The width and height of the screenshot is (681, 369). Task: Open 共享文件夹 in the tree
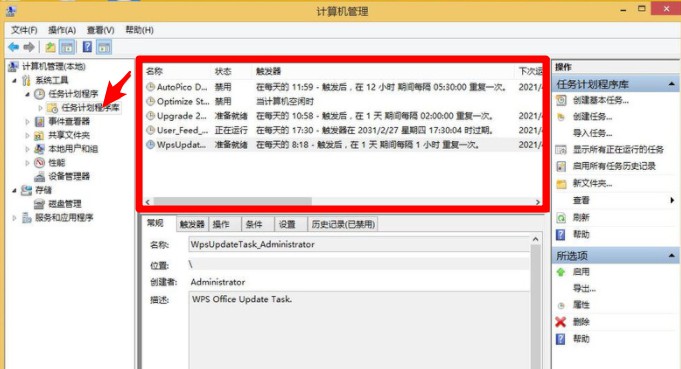point(69,135)
